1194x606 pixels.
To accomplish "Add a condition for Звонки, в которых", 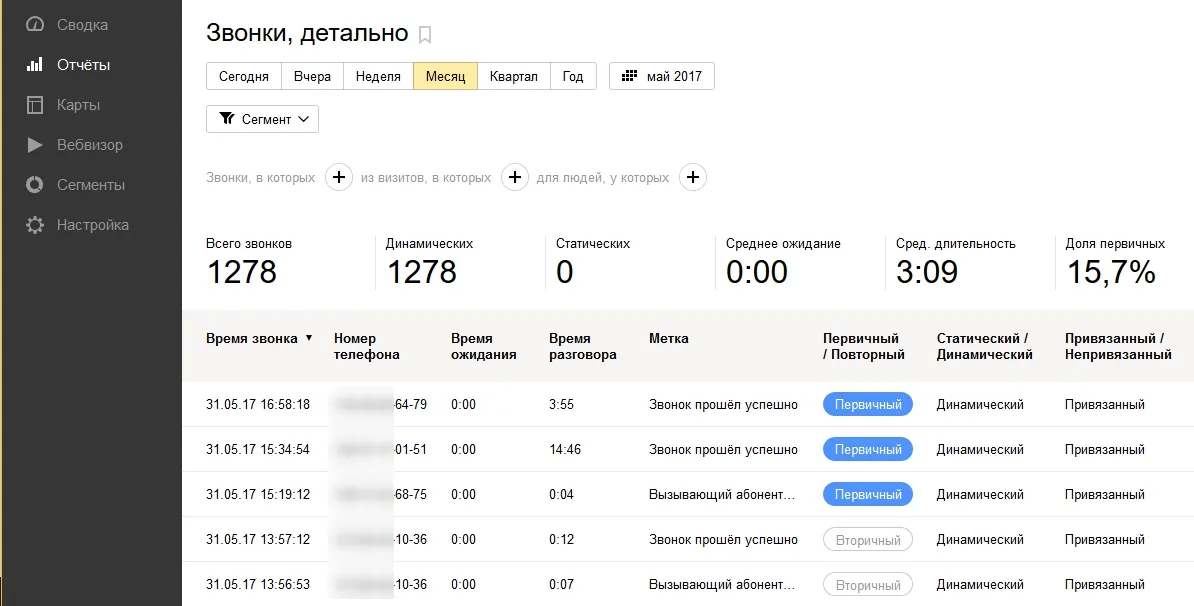I will tap(339, 177).
